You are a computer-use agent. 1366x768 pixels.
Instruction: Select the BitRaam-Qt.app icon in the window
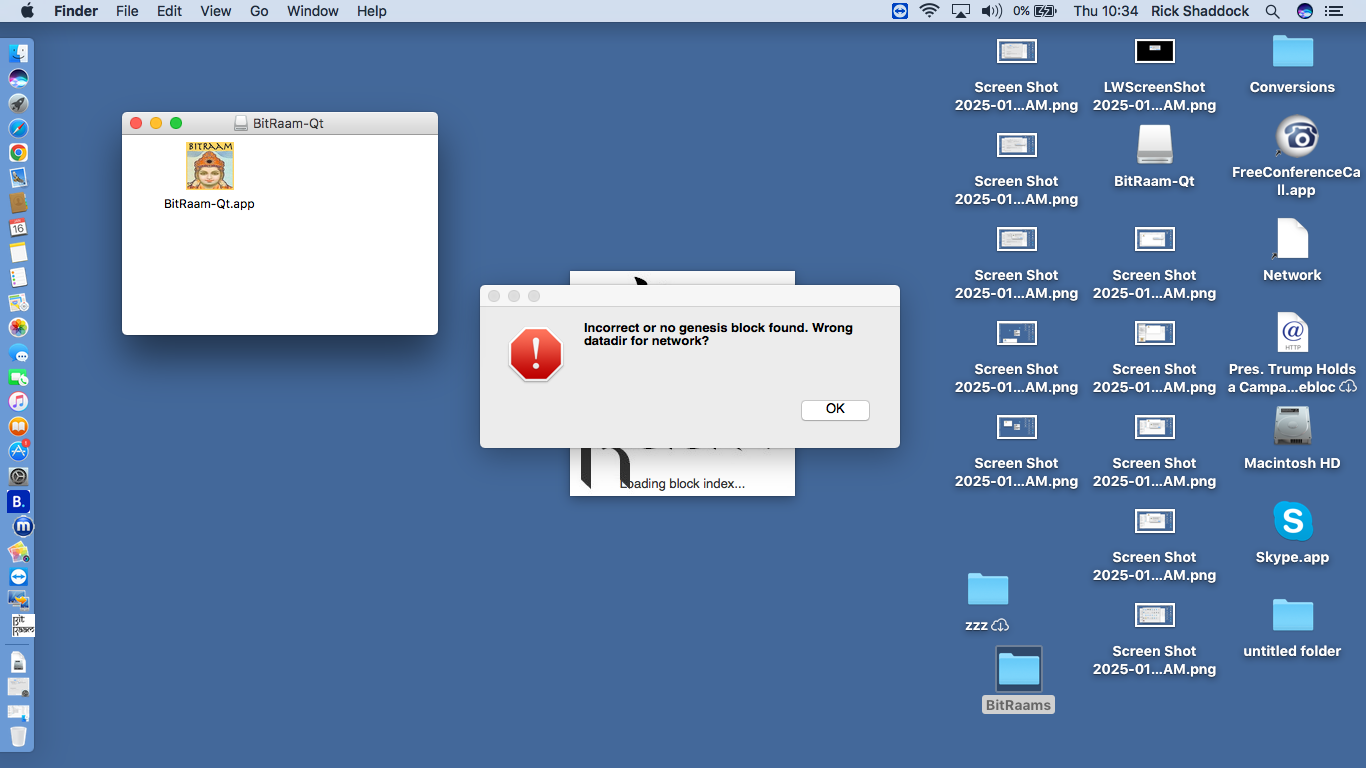(x=210, y=166)
